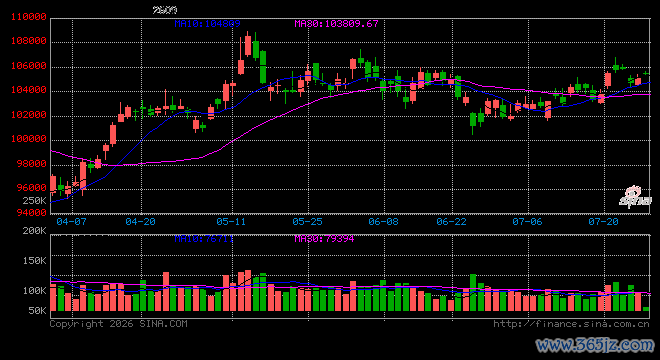
Task: Click the 50K volume axis label
Action: (37, 311)
